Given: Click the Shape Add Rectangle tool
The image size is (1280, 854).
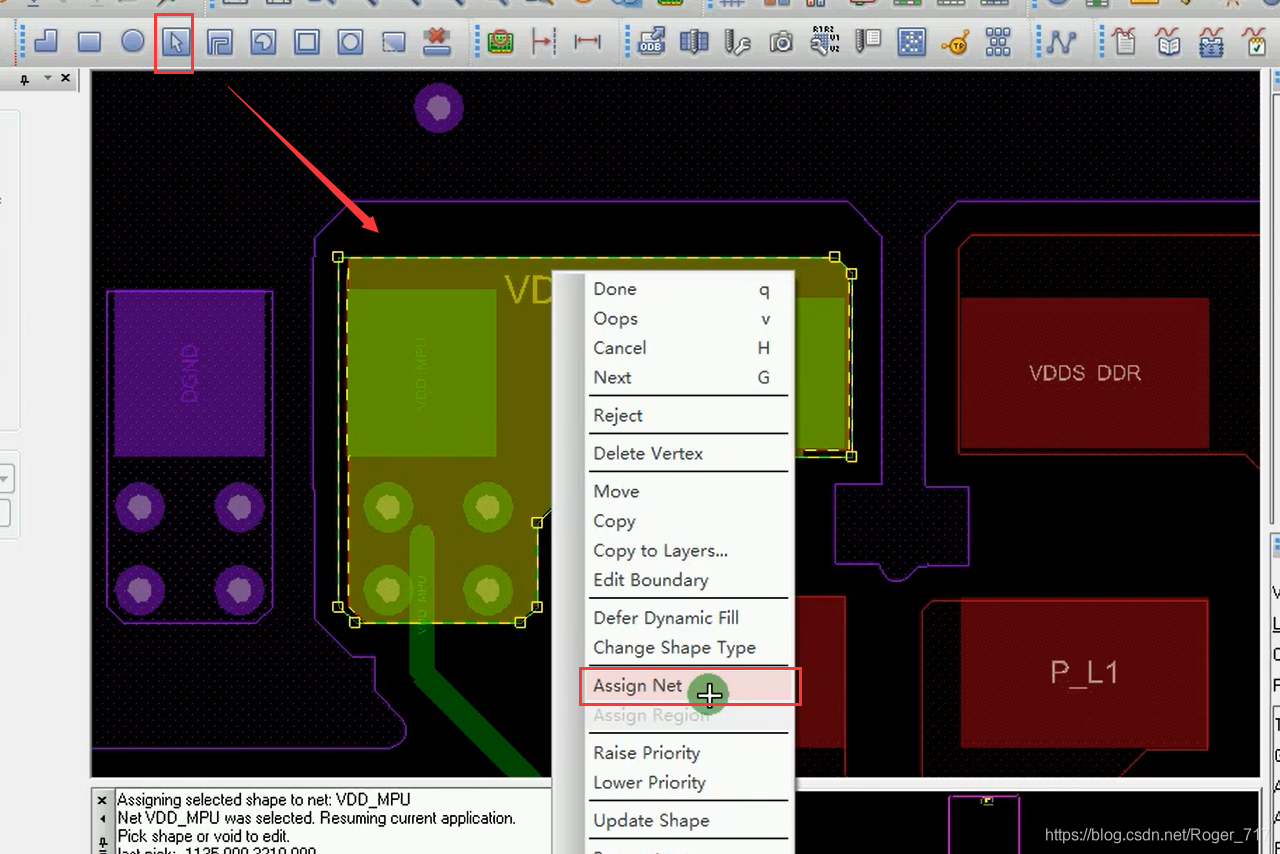Looking at the screenshot, I should click(89, 42).
